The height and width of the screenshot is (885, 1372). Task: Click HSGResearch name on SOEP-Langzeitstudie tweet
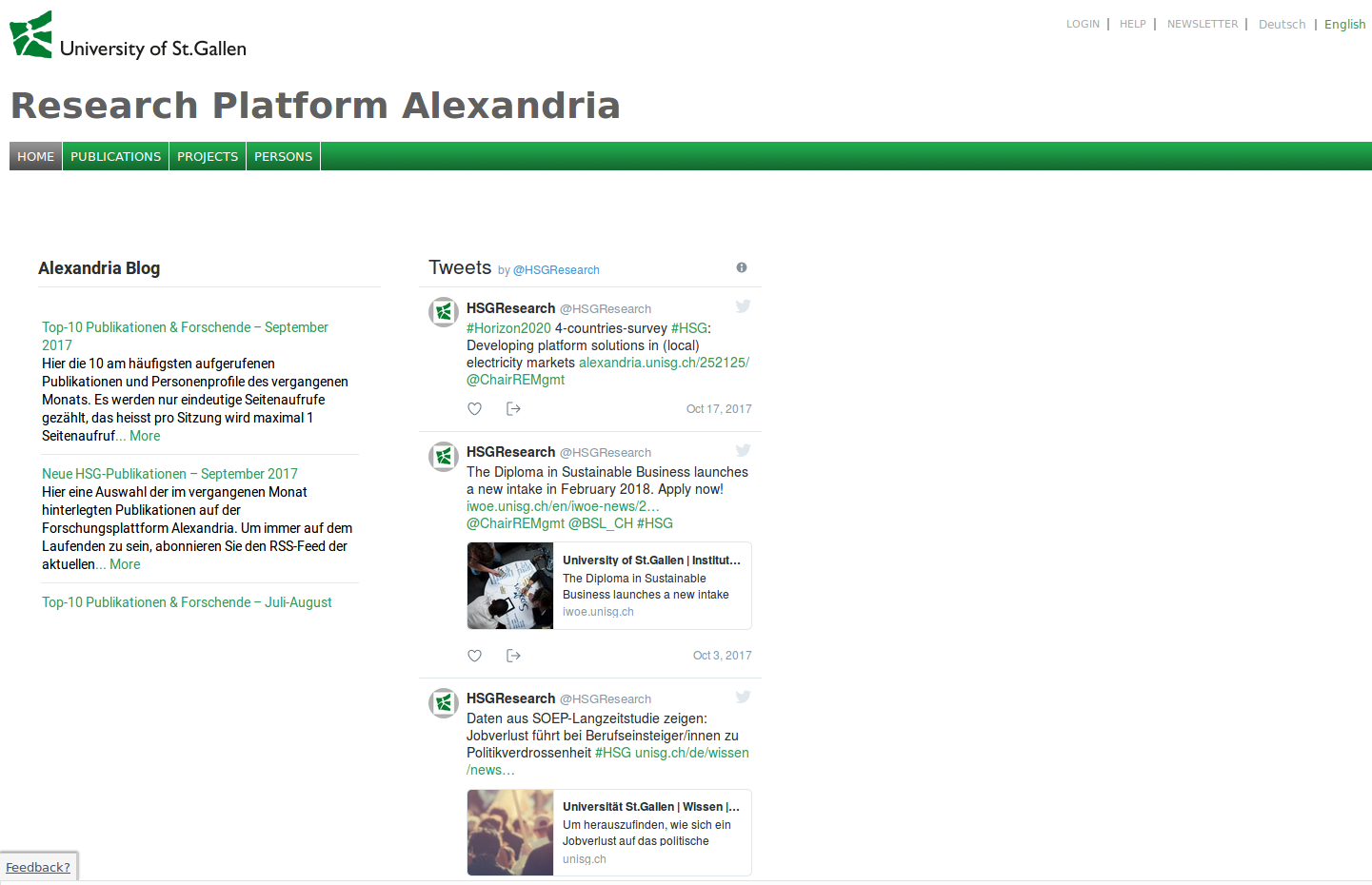pos(510,698)
